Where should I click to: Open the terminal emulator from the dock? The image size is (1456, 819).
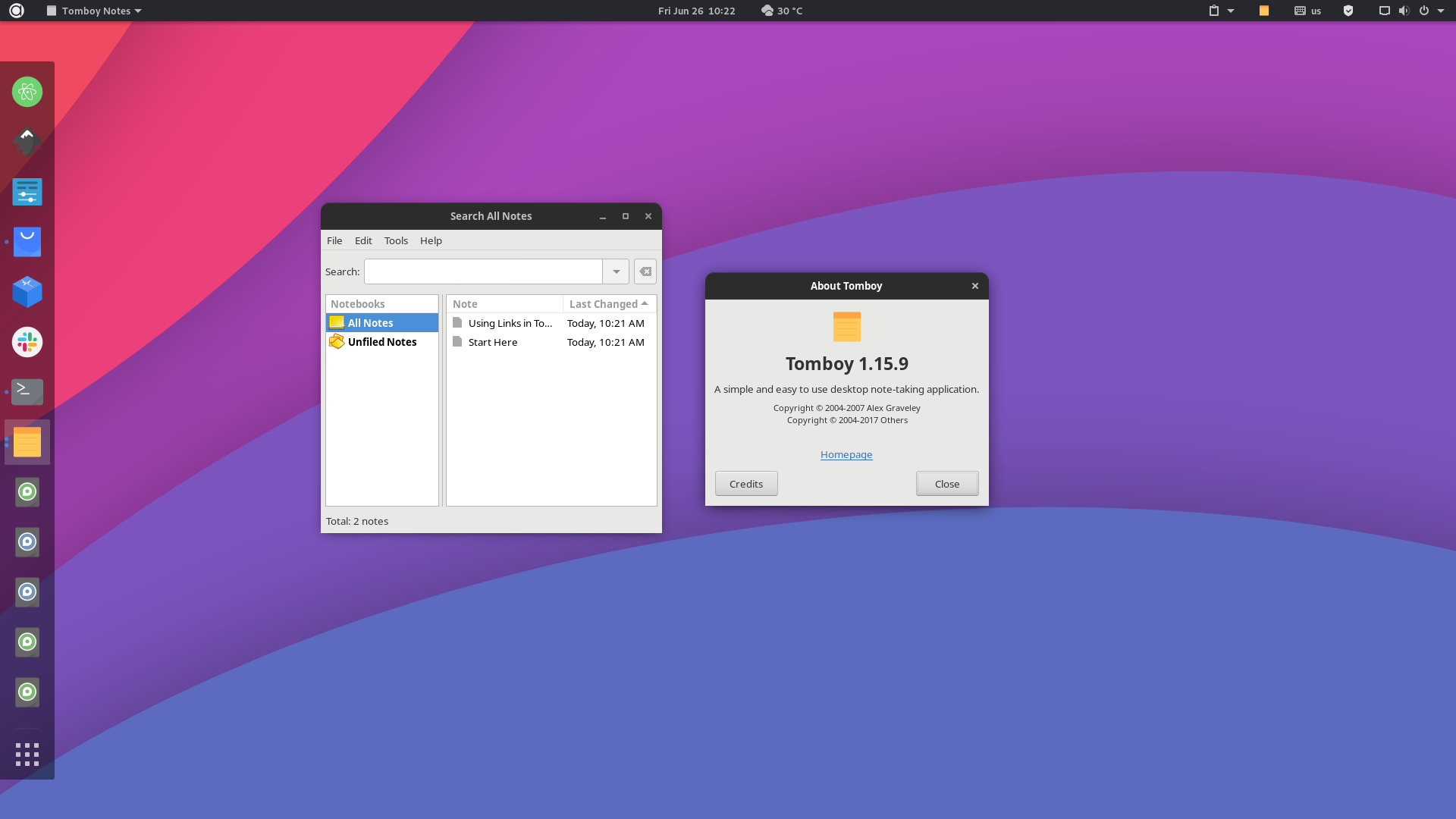pos(27,391)
